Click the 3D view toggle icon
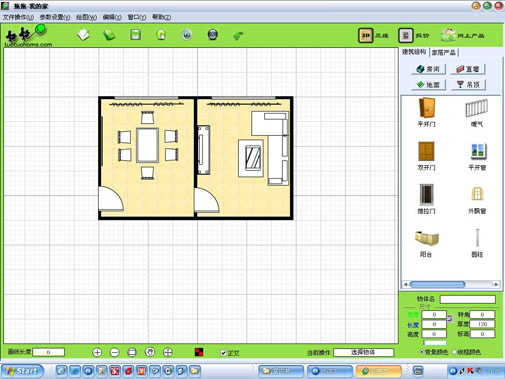 click(x=365, y=35)
